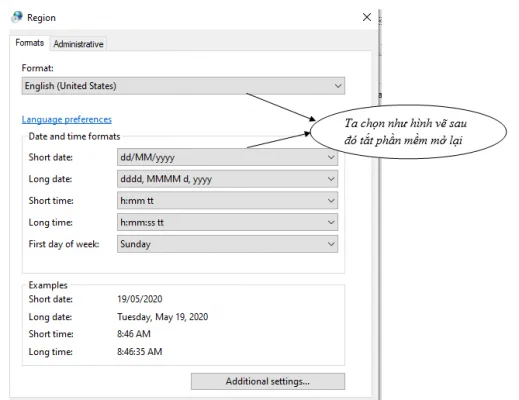Click the chevron arrow of First day of week
The image size is (519, 400).
(x=331, y=244)
